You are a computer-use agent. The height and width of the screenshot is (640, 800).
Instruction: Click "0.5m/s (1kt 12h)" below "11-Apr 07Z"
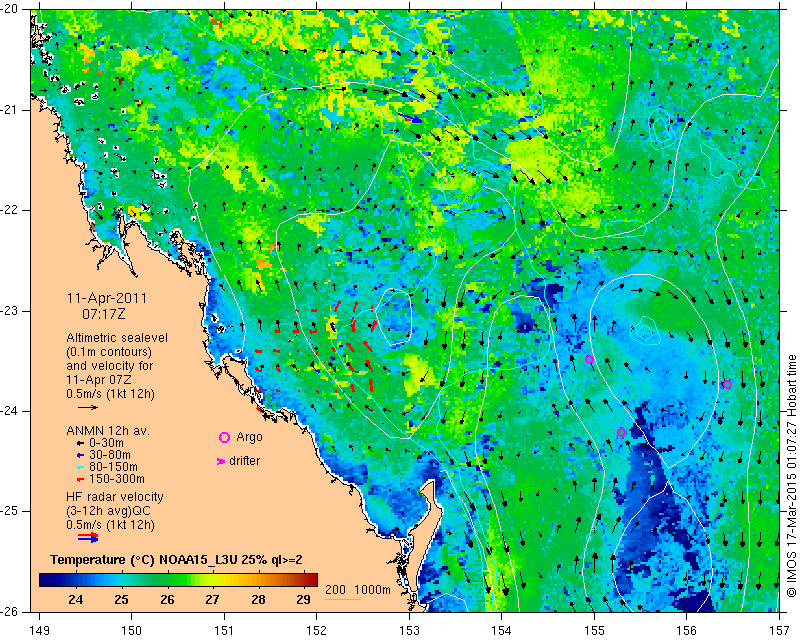110,393
